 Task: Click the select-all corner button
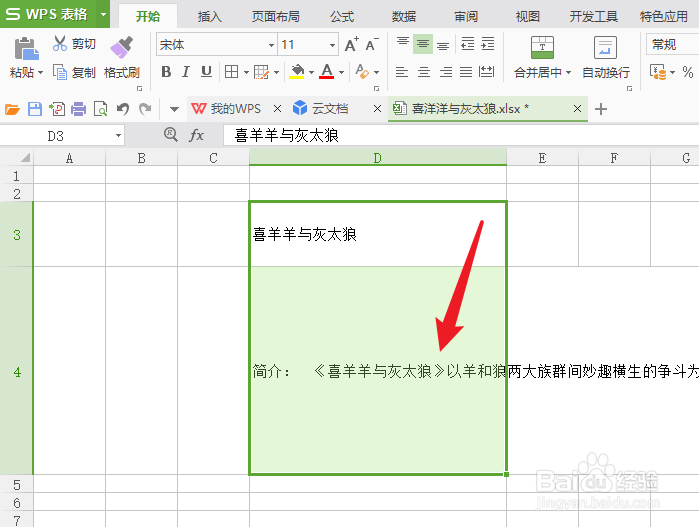click(x=16, y=158)
